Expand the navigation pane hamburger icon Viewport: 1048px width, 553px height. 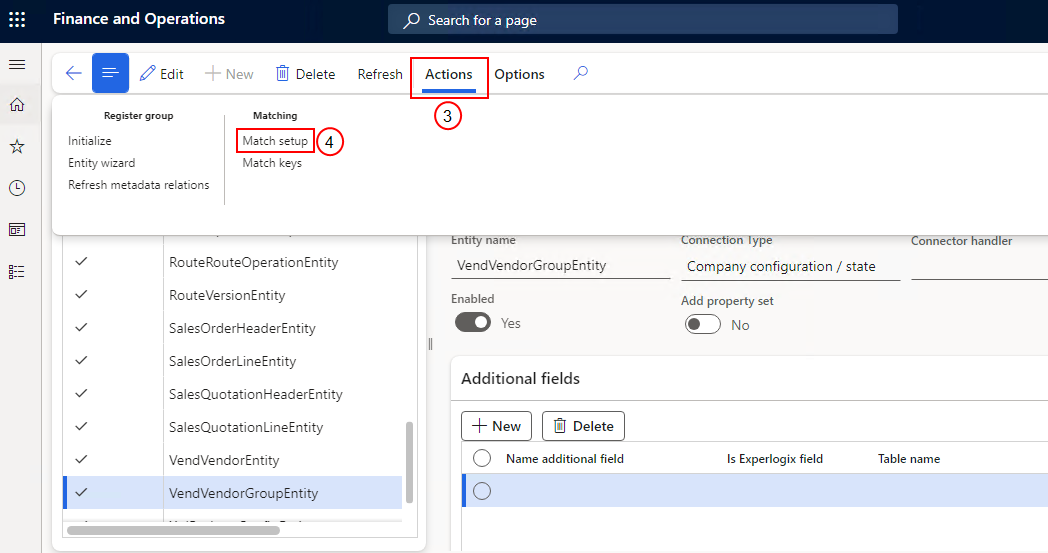tap(17, 64)
